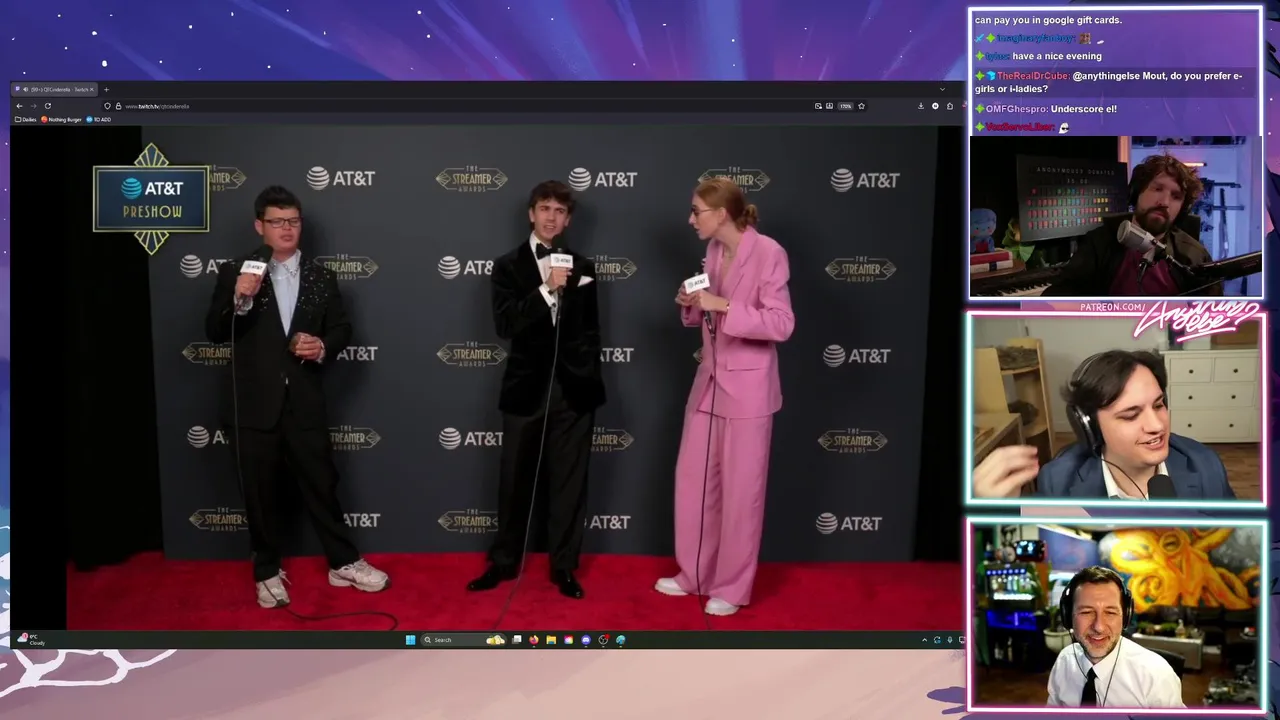Reset the 170% zoom level indicator
This screenshot has height=720, width=1280.
(845, 106)
